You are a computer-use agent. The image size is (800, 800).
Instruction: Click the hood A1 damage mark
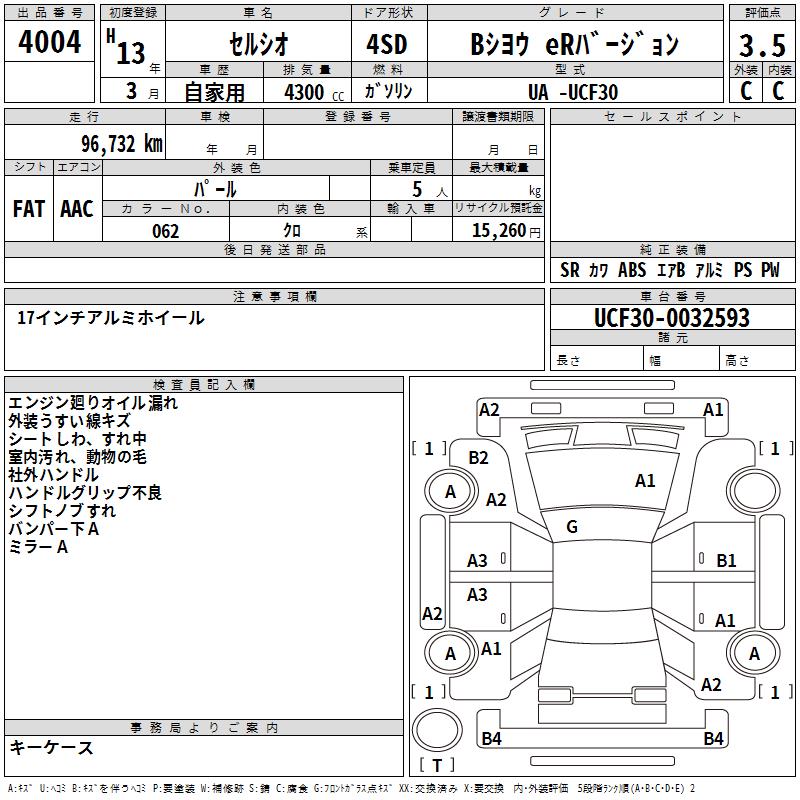pyautogui.click(x=645, y=481)
